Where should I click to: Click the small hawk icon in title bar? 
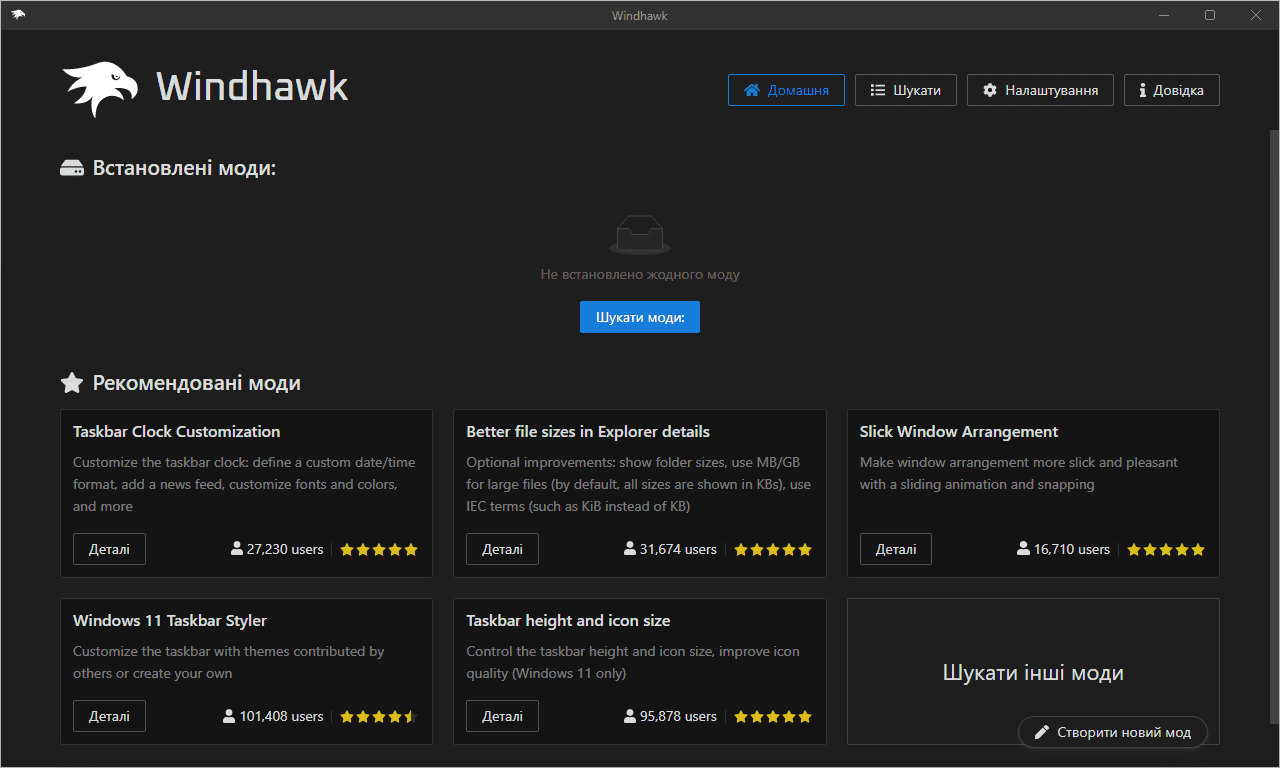point(18,15)
